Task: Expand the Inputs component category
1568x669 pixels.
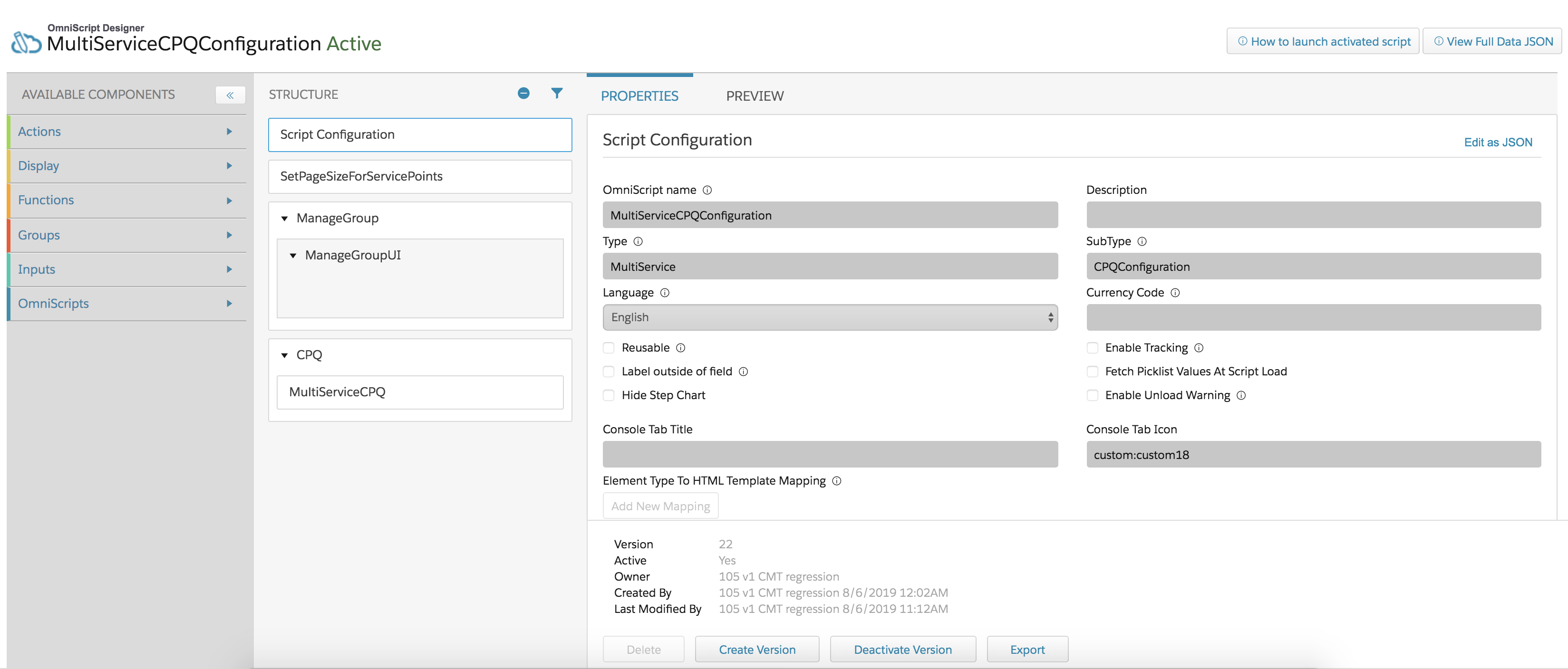Action: click(126, 269)
